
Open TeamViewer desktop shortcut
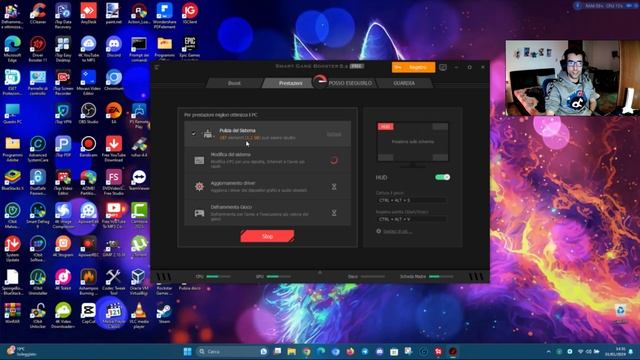pos(139,180)
